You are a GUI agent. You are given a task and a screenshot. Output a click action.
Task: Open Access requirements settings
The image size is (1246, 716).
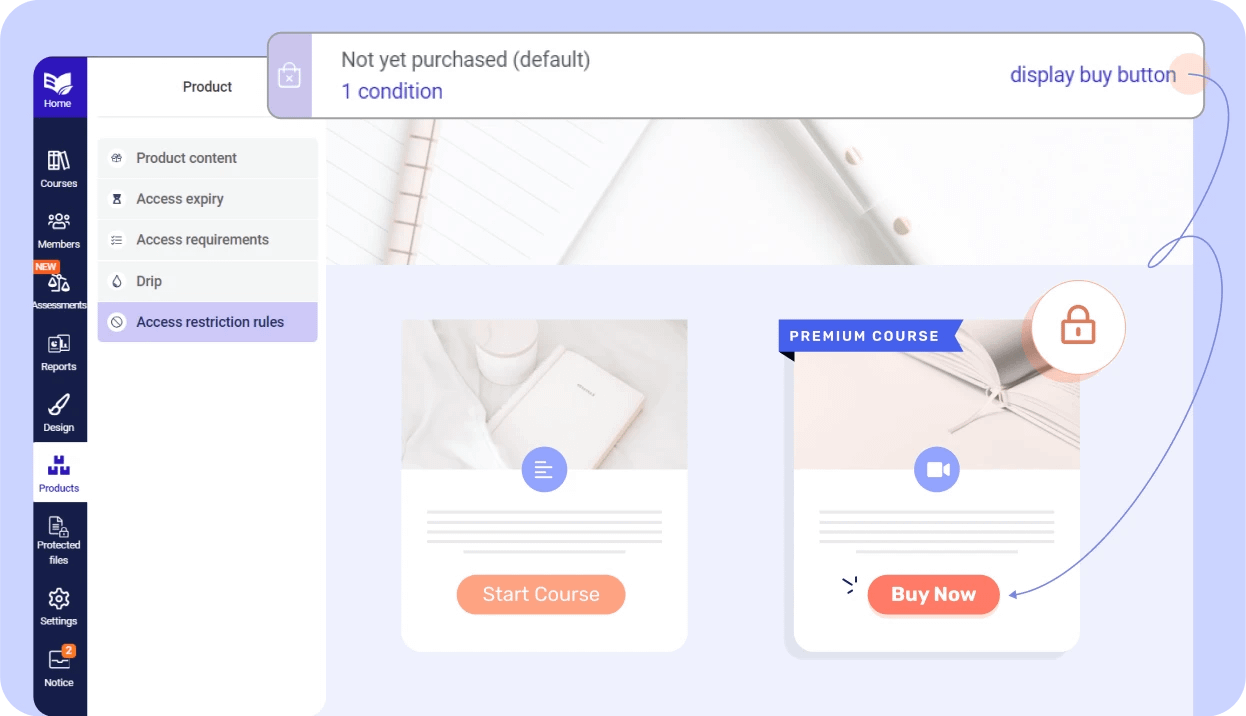202,240
